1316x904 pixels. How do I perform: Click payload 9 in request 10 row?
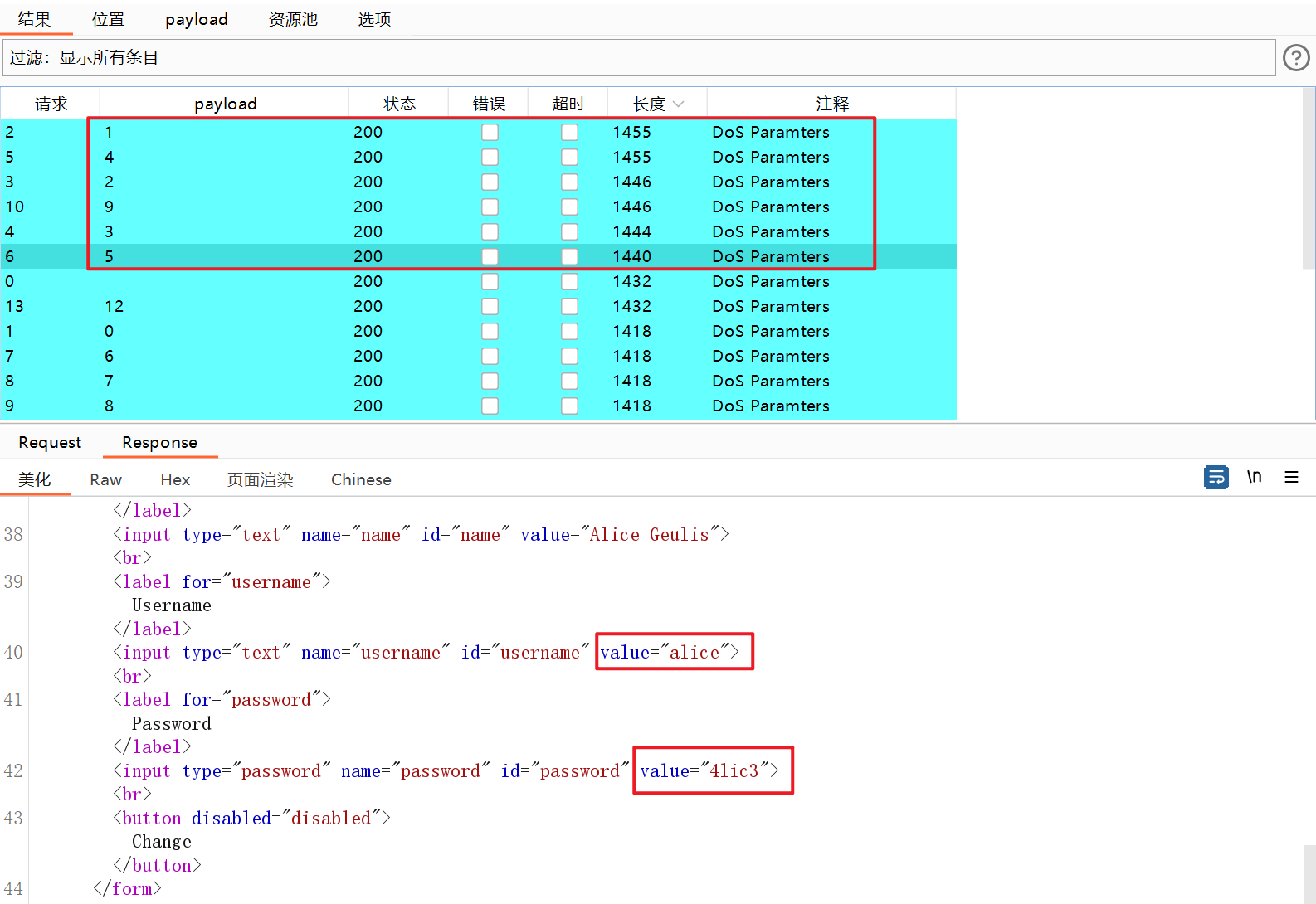pyautogui.click(x=109, y=207)
